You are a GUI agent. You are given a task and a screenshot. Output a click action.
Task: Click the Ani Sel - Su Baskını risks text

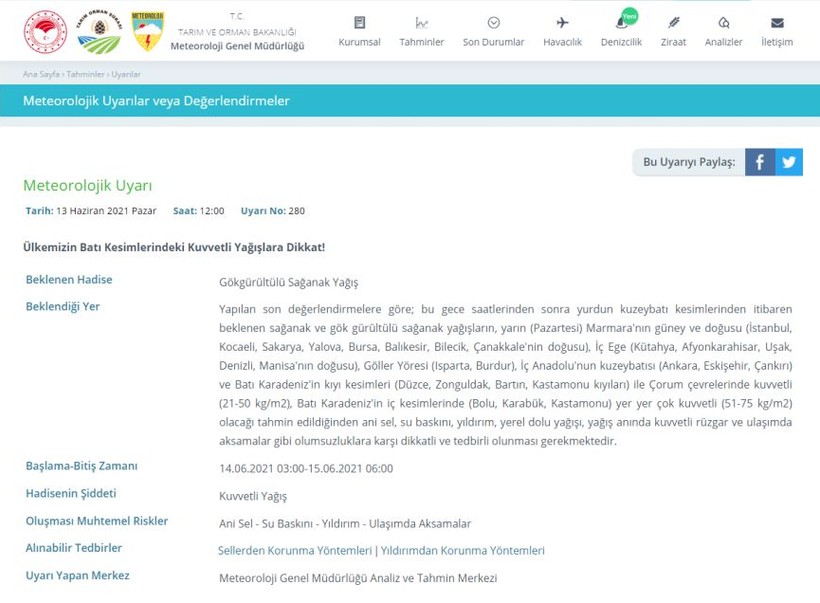[x=345, y=524]
